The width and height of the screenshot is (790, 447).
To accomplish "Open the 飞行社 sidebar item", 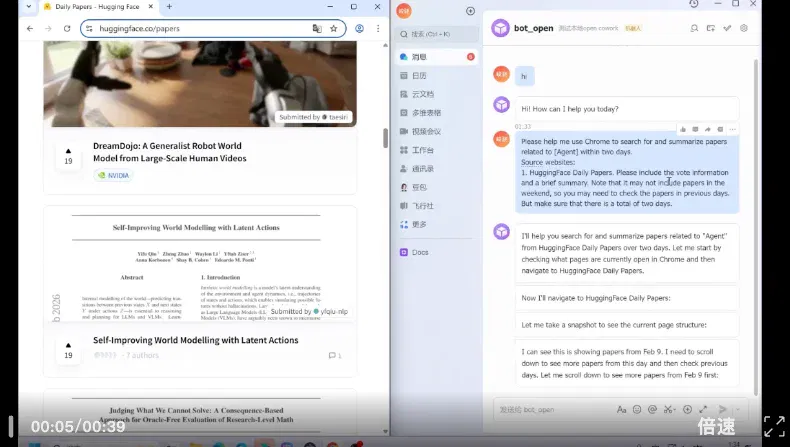I will point(436,206).
